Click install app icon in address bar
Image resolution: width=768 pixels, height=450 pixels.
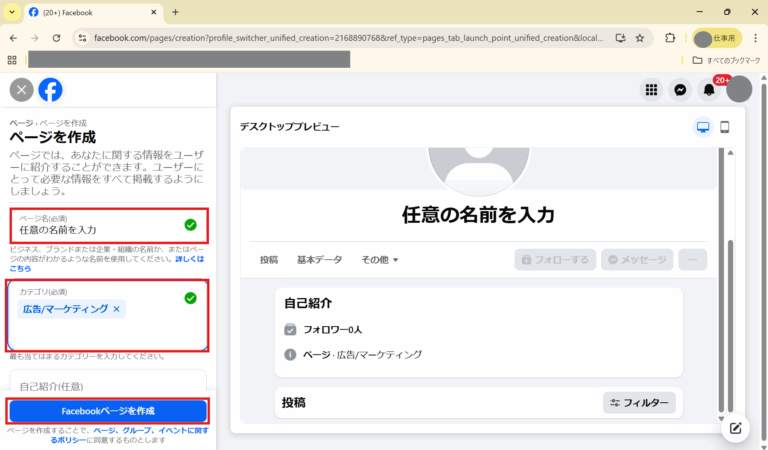(620, 38)
